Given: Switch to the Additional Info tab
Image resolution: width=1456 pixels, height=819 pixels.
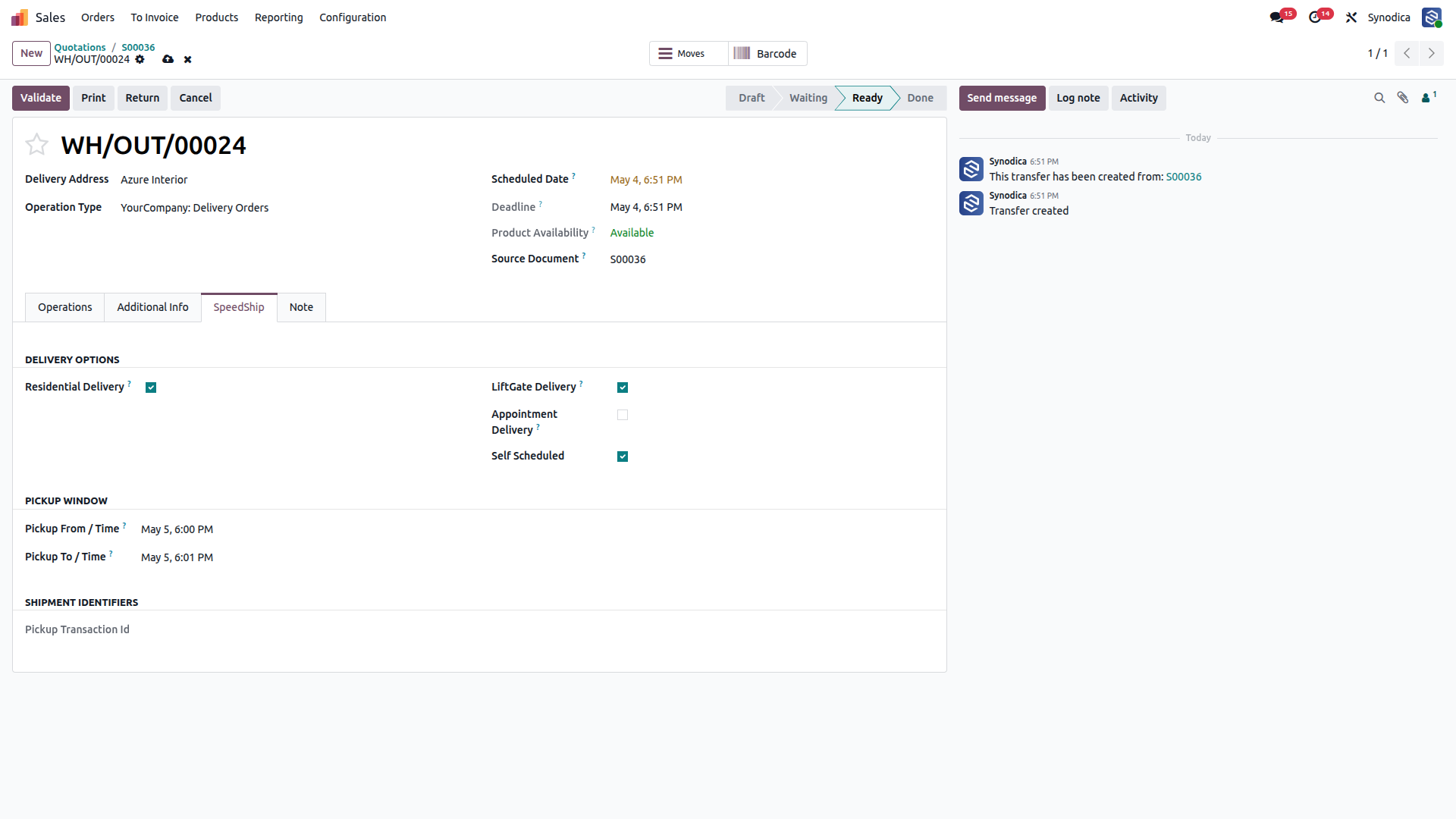Looking at the screenshot, I should tap(152, 307).
